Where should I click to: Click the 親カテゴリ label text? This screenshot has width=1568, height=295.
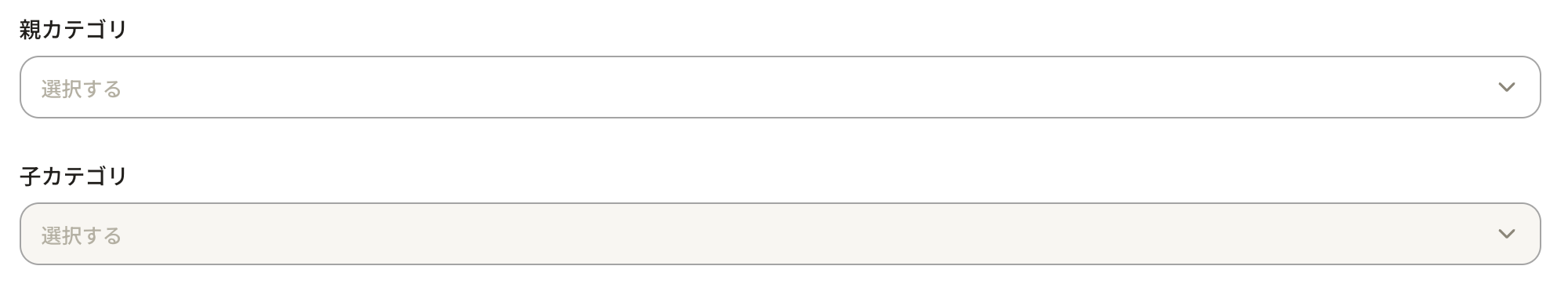74,30
